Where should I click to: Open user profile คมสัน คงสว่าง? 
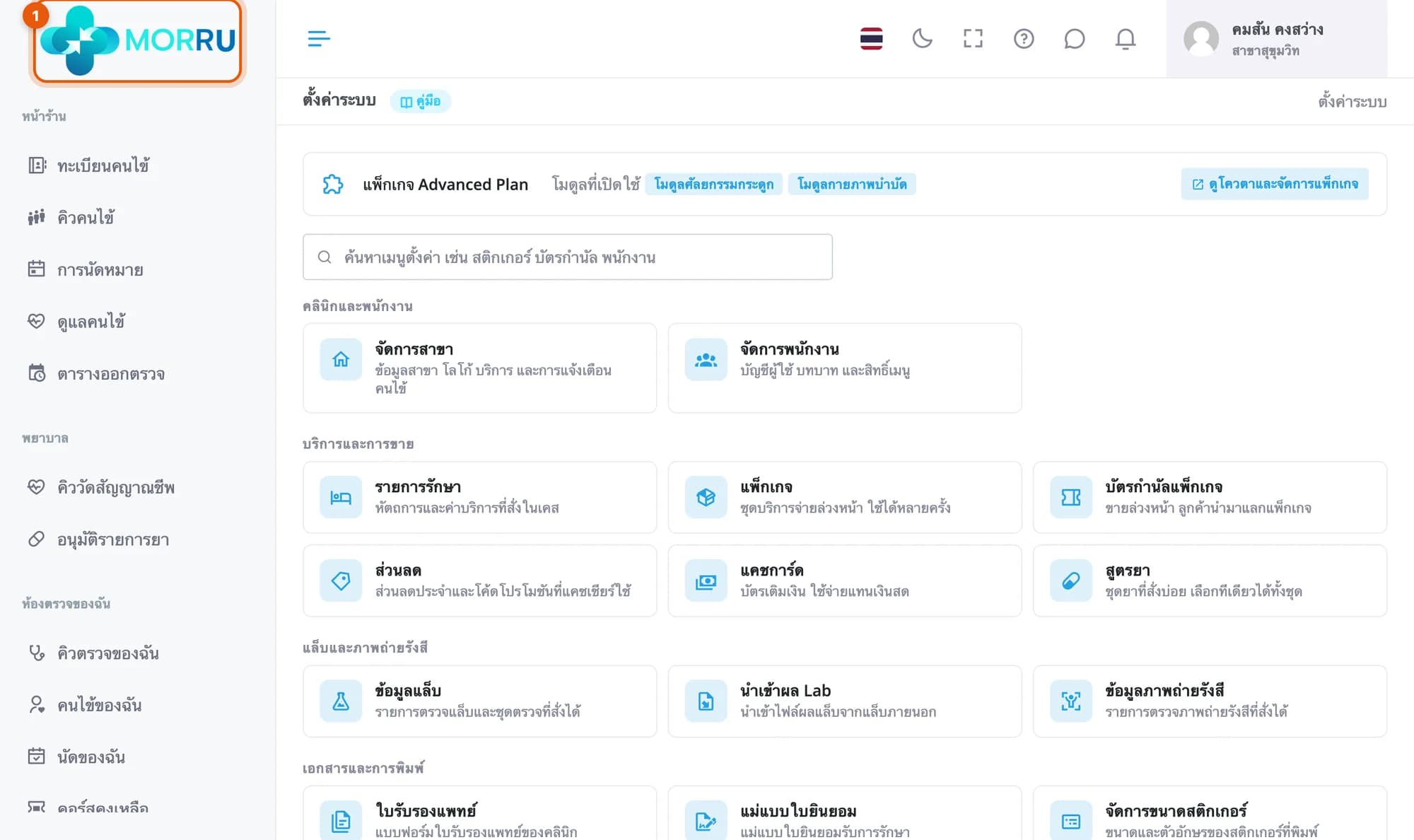(x=1276, y=39)
